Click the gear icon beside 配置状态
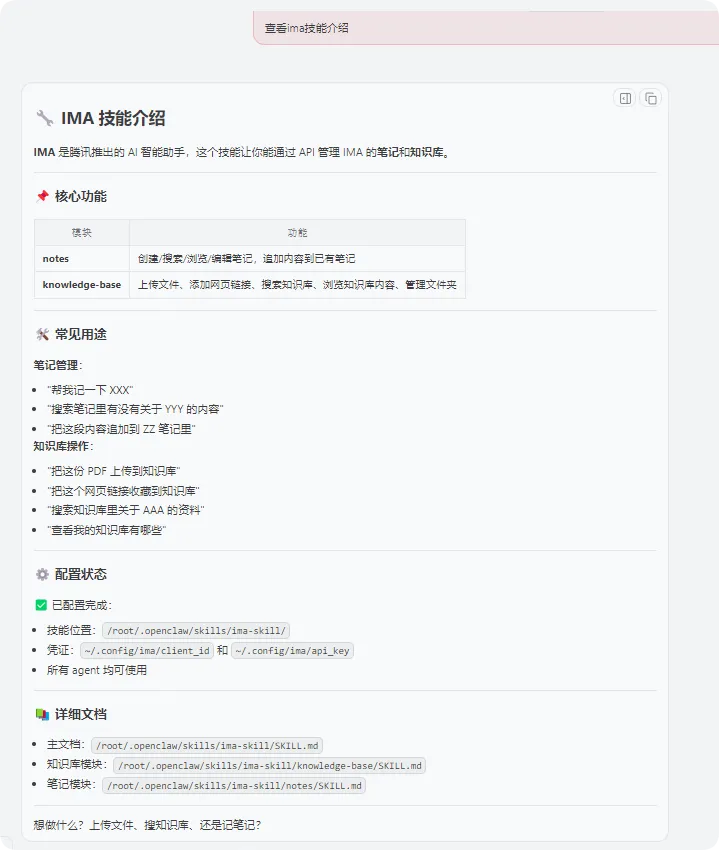 42,574
